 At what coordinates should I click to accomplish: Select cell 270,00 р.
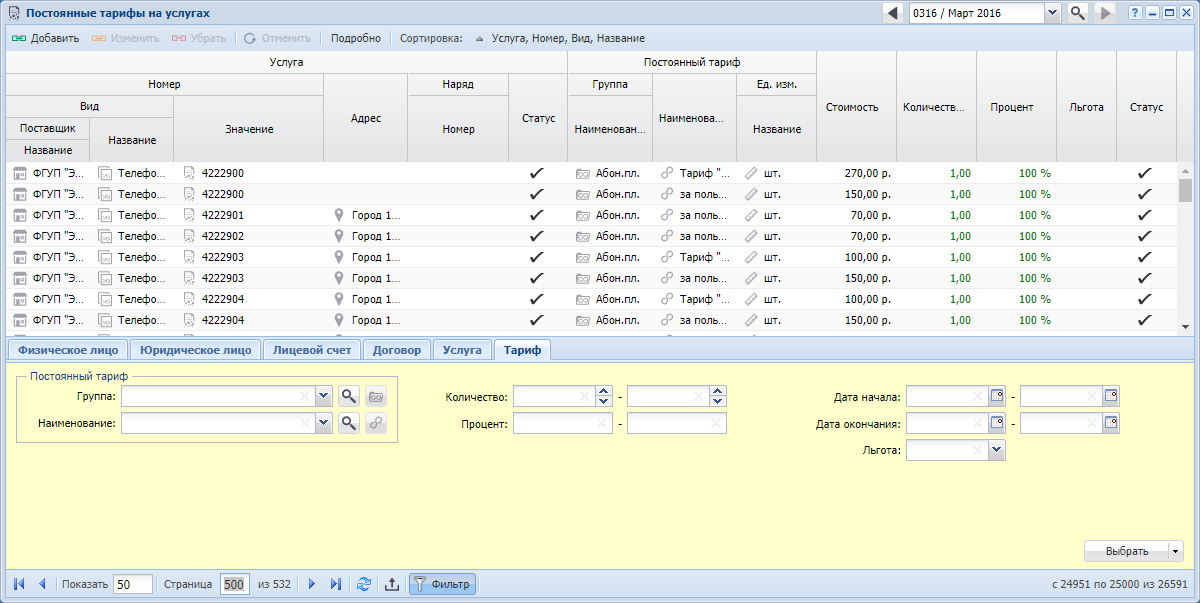pyautogui.click(x=856, y=173)
